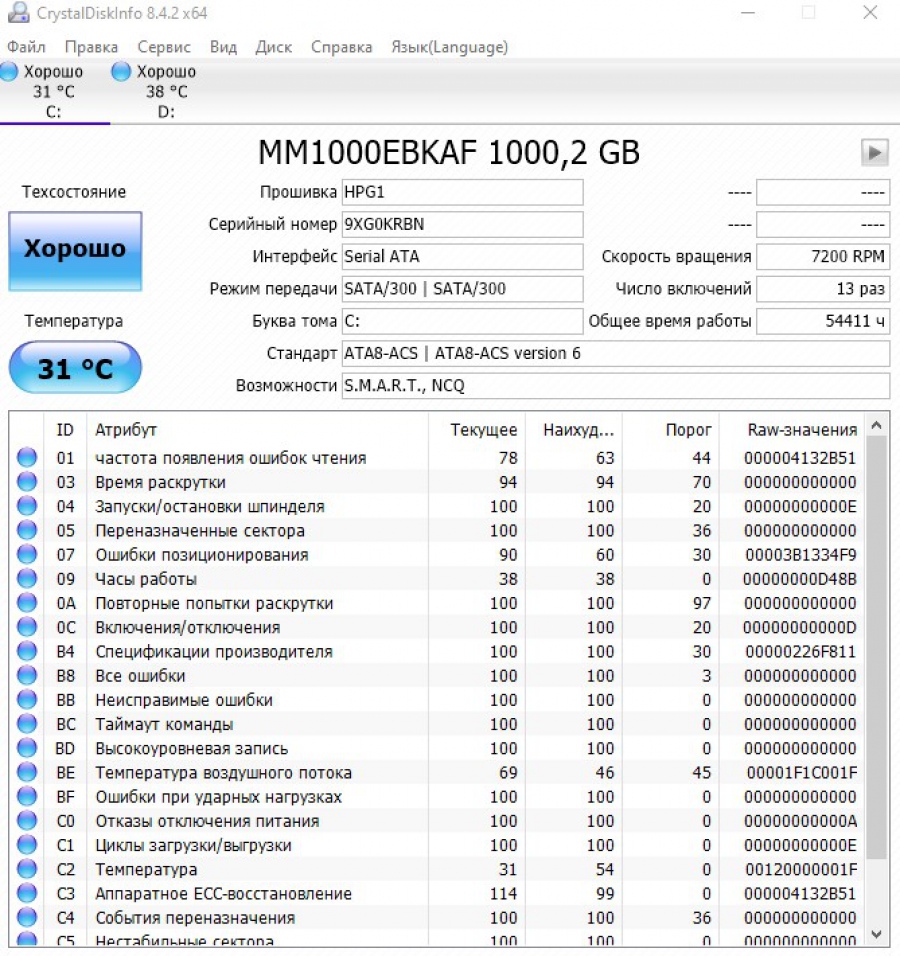Click blue status dot next to "Часы работы"
Viewport: 900px width, 956px height.
coord(26,579)
